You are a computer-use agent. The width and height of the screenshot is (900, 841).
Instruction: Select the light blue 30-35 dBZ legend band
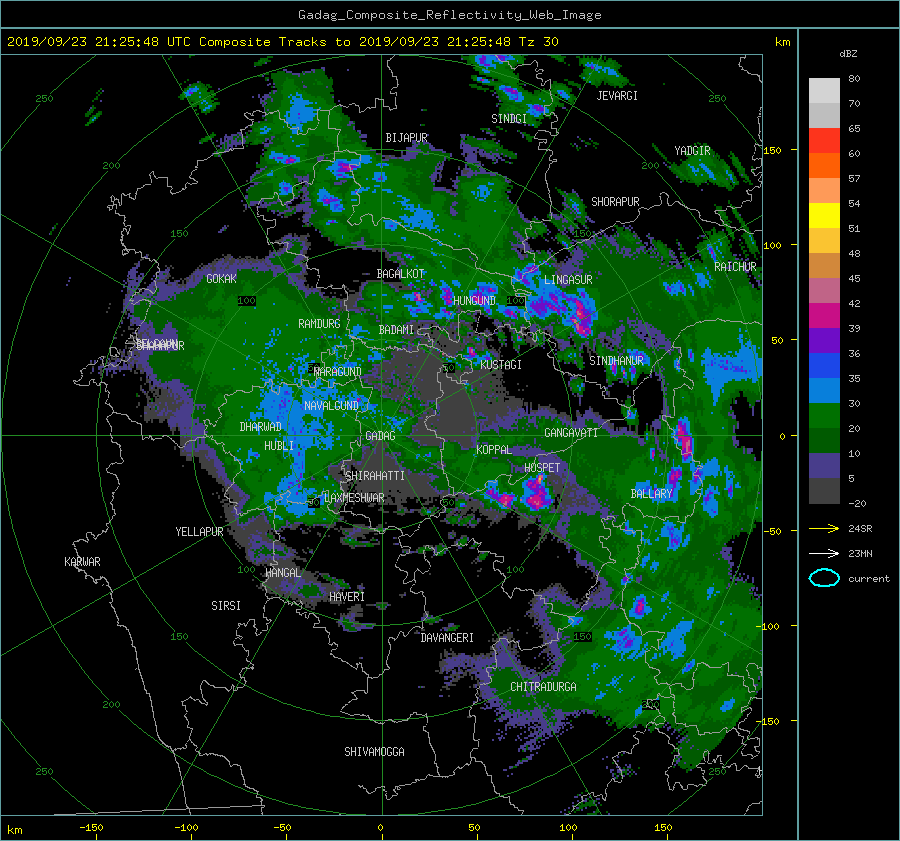click(824, 390)
